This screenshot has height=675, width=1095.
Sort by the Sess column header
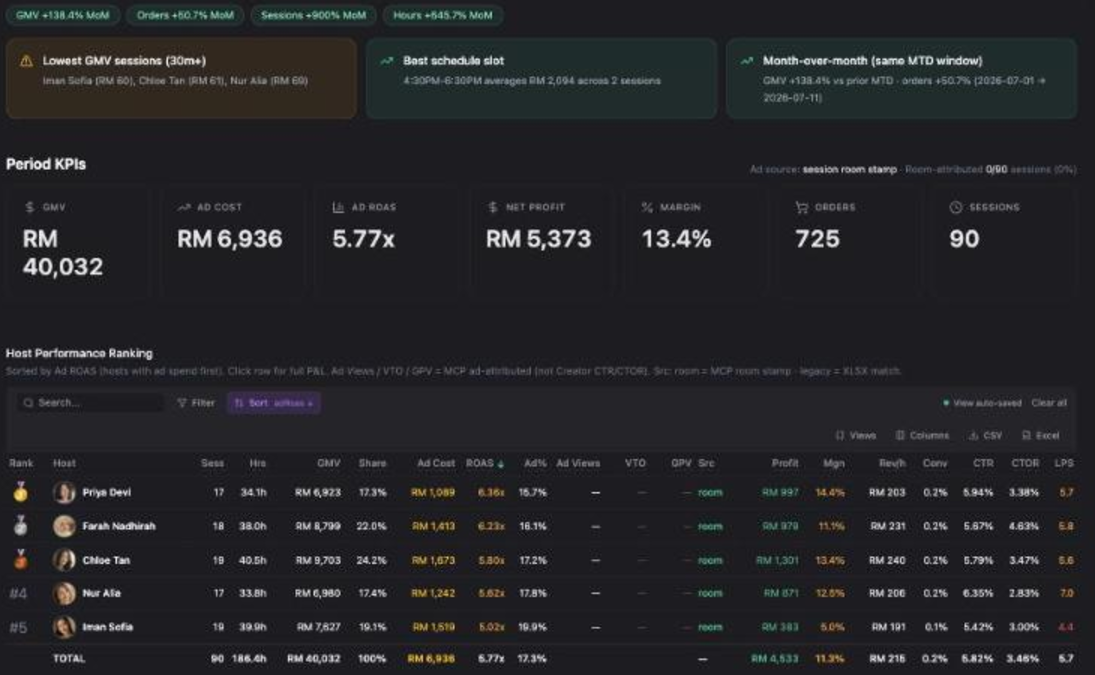(212, 463)
